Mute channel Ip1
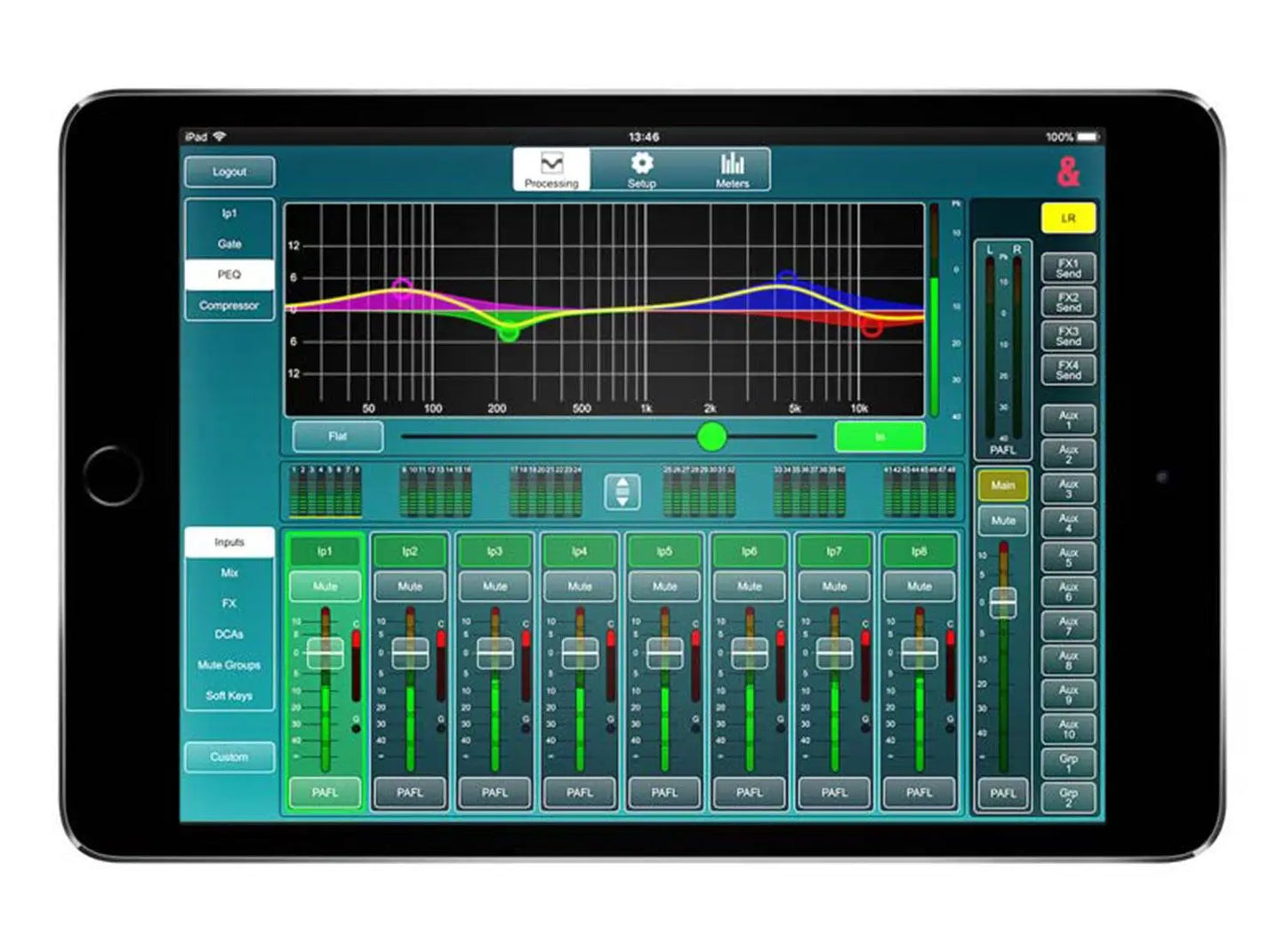The width and height of the screenshot is (1285, 952). (x=325, y=587)
